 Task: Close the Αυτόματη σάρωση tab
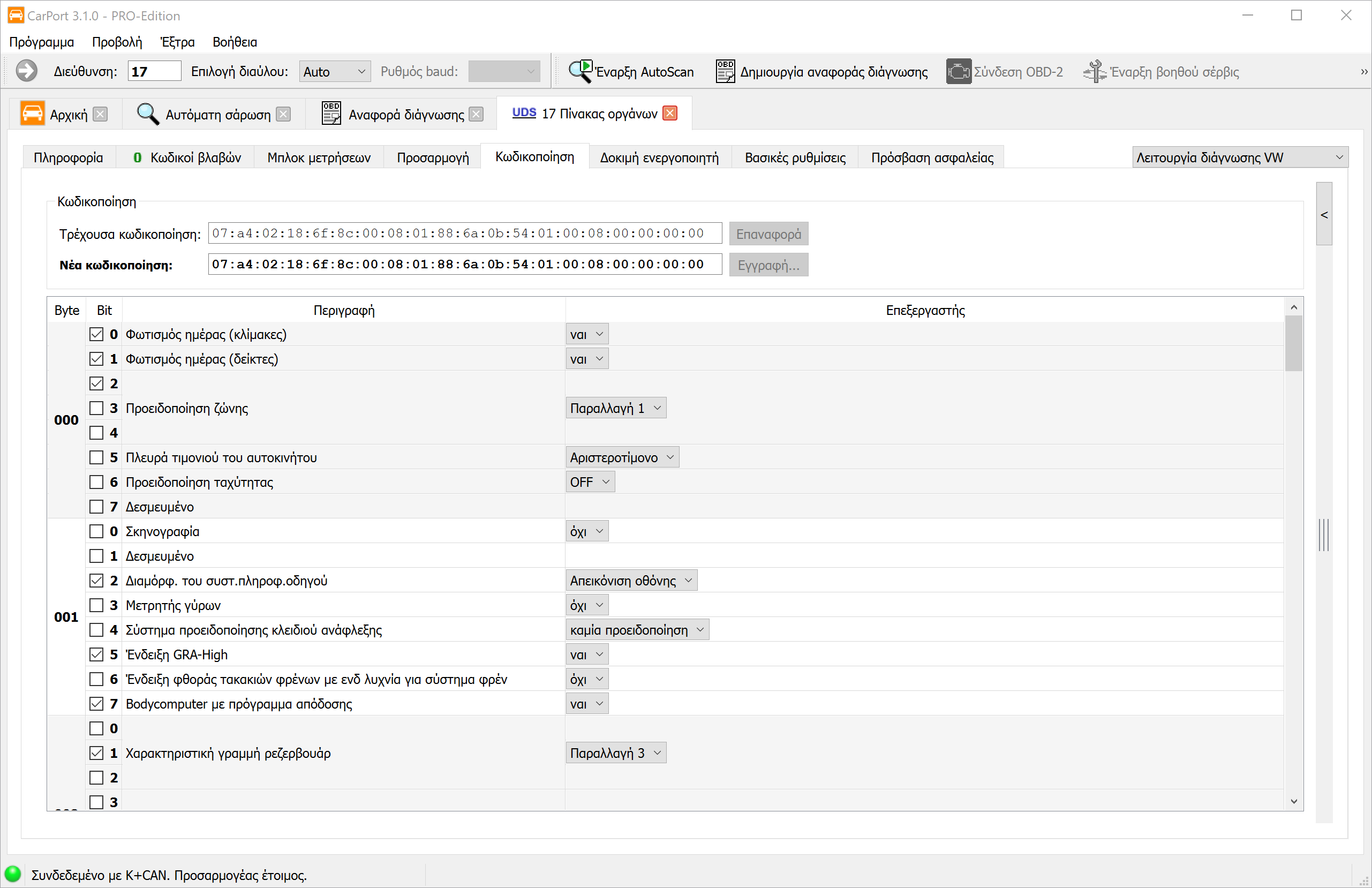[283, 114]
